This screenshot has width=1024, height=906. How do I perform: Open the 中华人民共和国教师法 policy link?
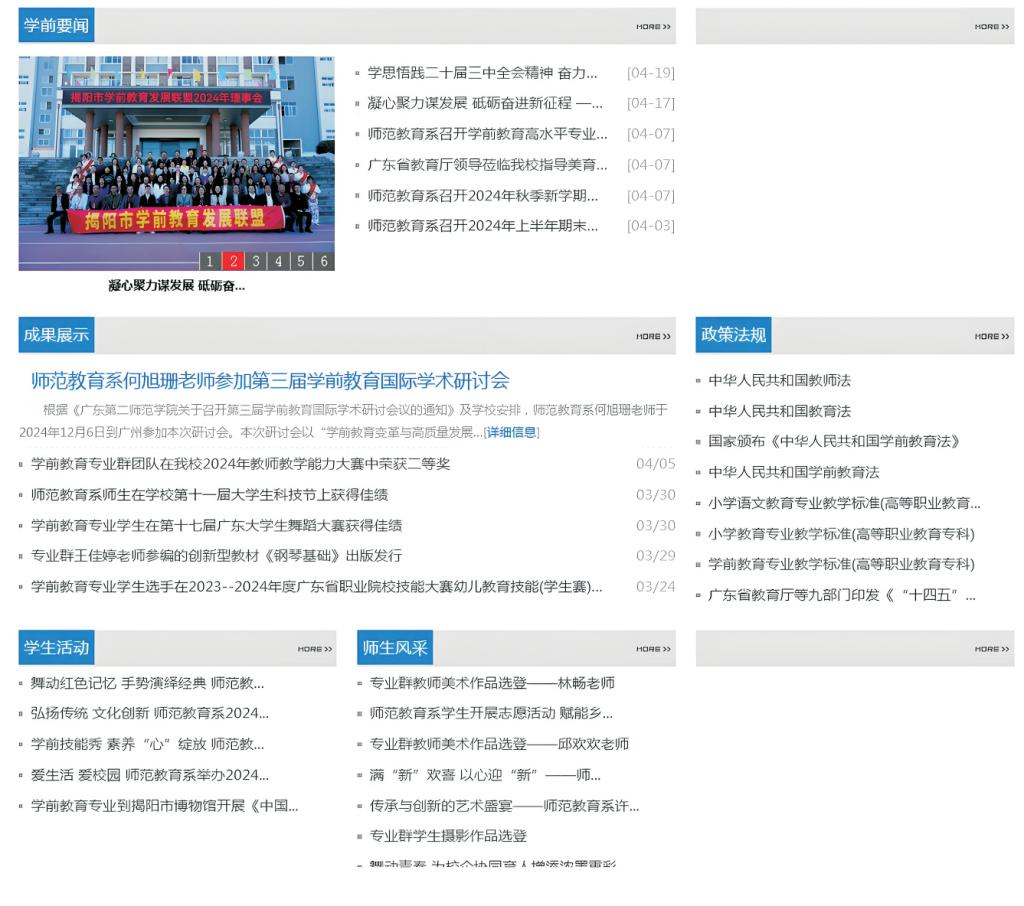point(779,380)
